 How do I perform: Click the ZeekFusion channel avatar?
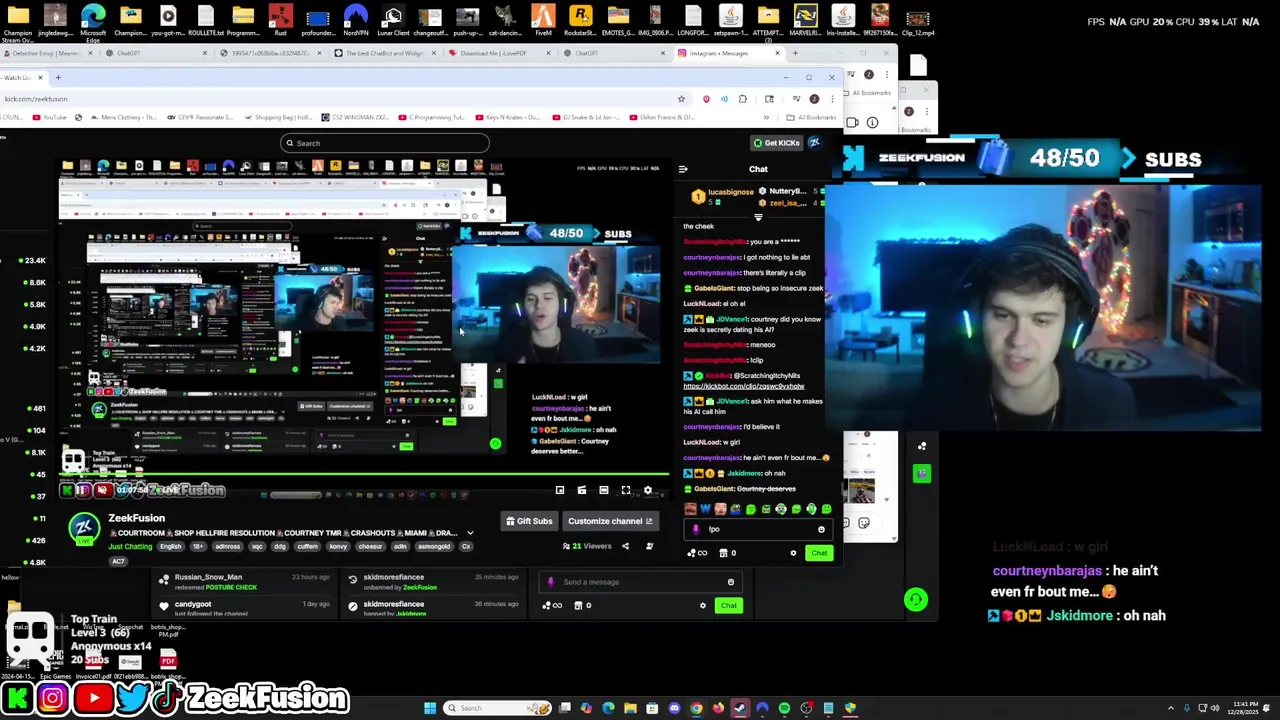pyautogui.click(x=84, y=529)
